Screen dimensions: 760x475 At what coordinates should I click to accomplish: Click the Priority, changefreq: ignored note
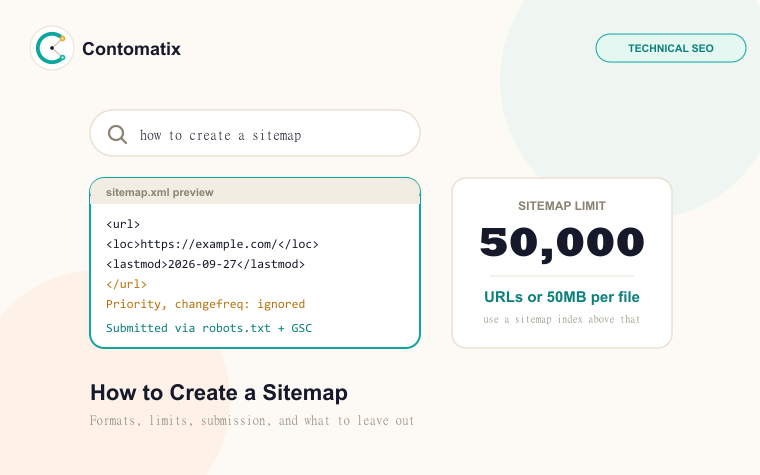point(206,304)
